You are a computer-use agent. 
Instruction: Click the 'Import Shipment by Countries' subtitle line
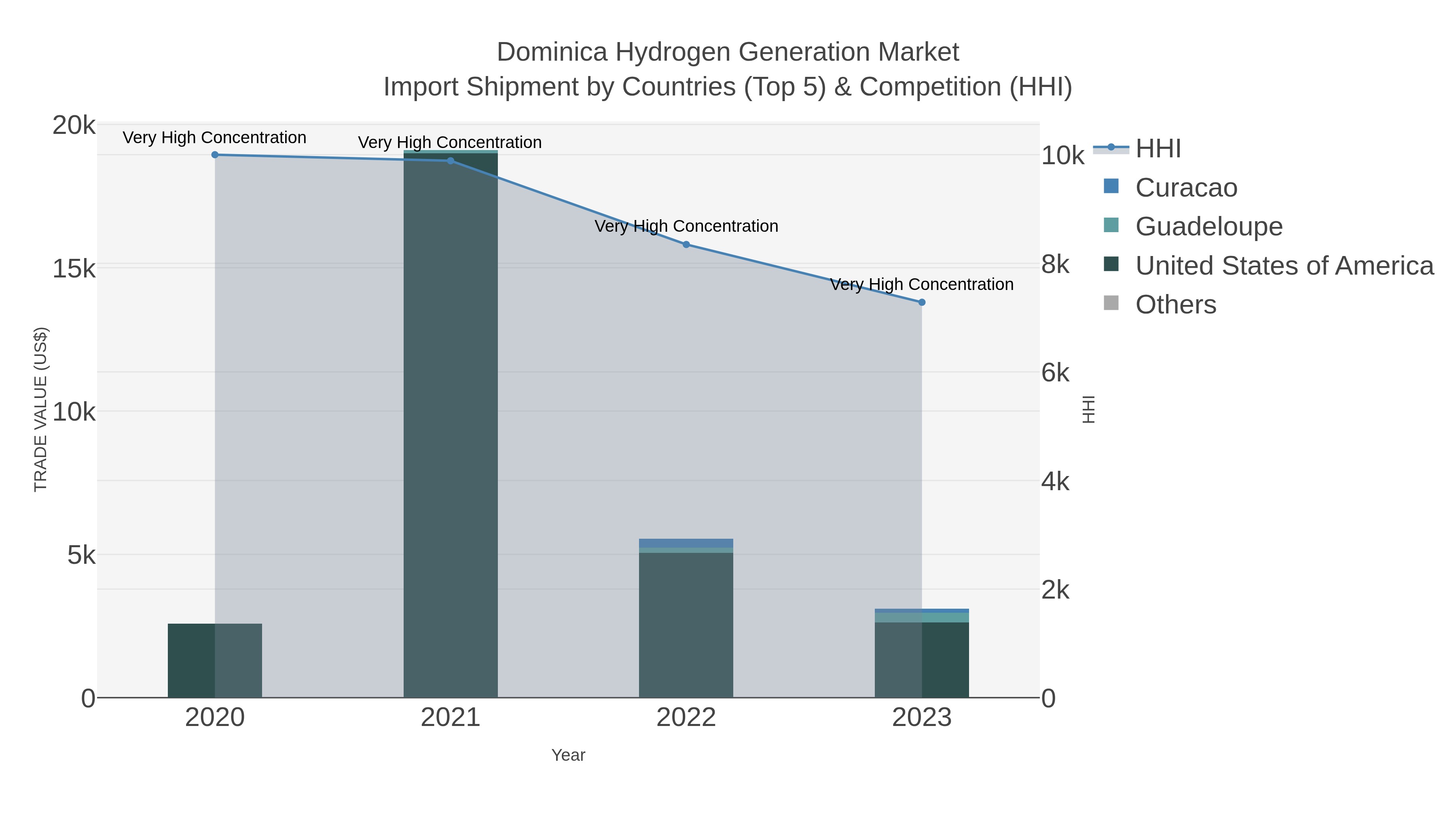click(x=728, y=87)
